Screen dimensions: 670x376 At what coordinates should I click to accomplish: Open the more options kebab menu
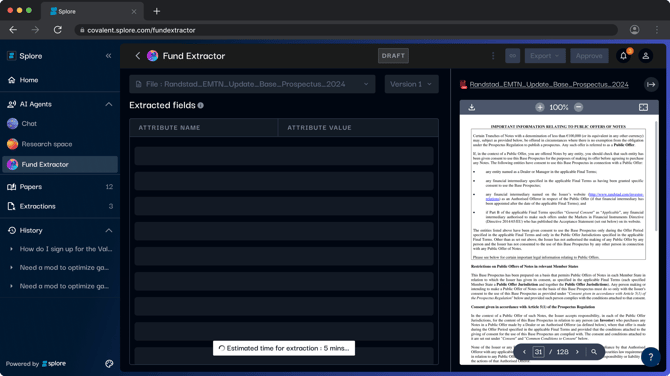coord(493,56)
